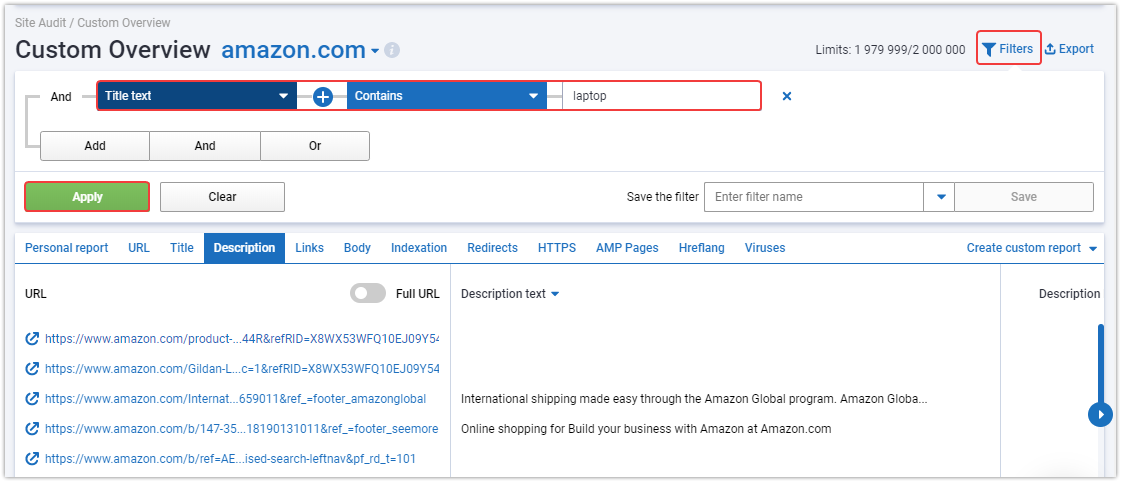Clear the filter settings

(222, 197)
